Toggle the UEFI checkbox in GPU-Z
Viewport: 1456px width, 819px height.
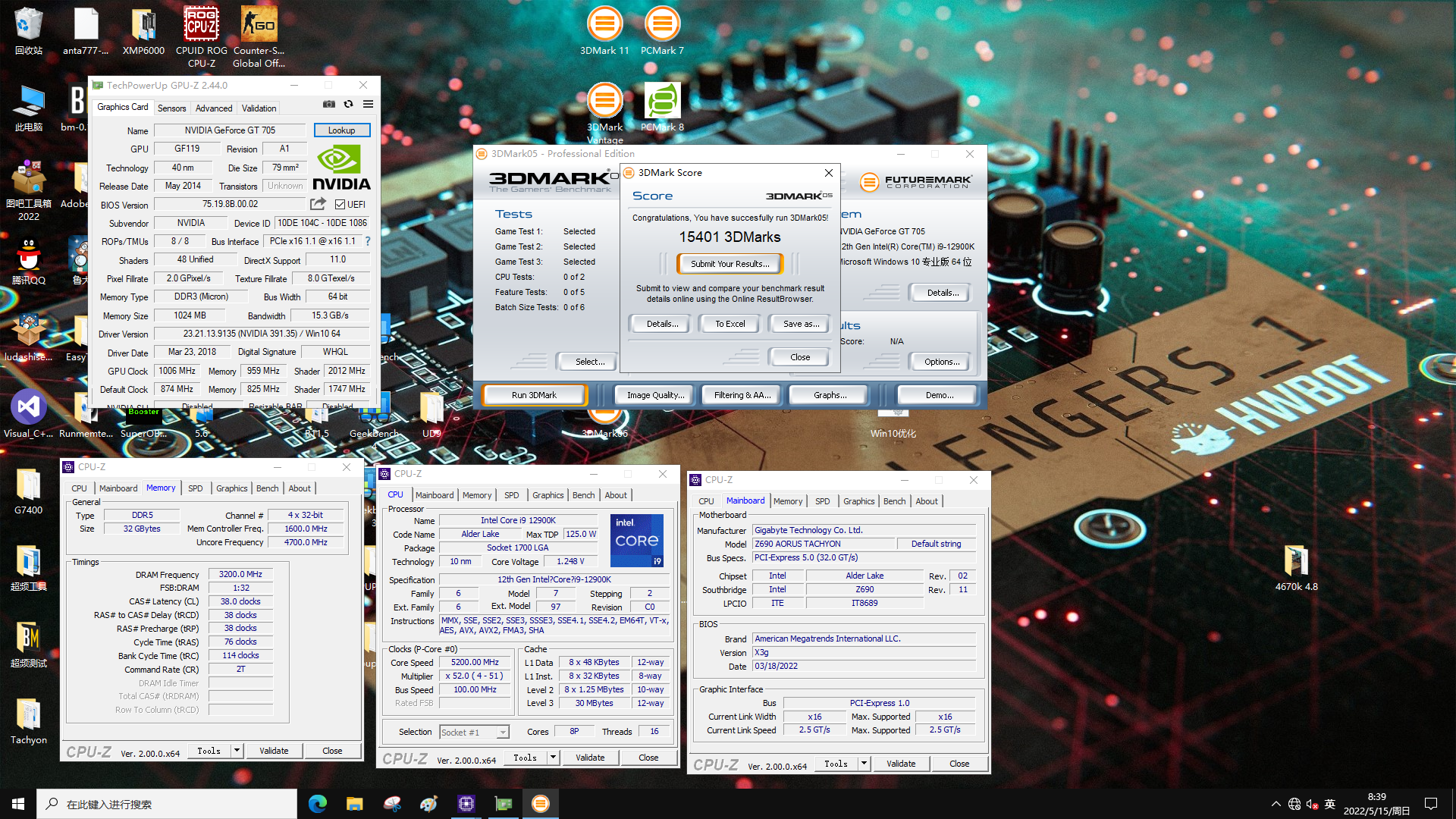(340, 205)
